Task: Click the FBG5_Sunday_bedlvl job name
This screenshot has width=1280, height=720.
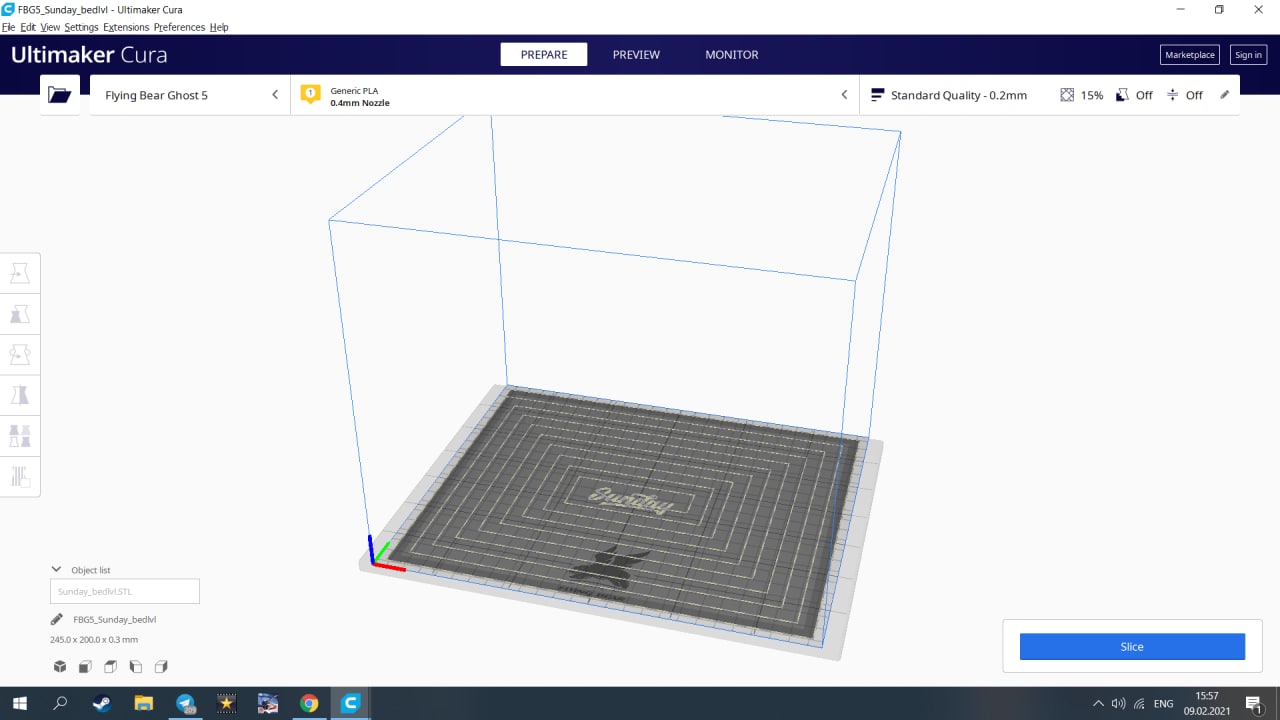Action: click(115, 619)
